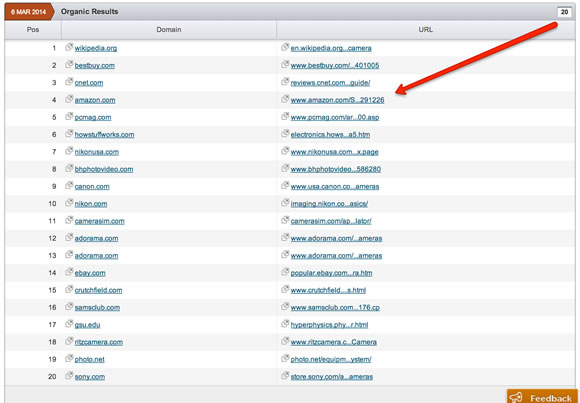580x403 pixels.
Task: Open external icon beside electronics.hows URL
Action: [x=285, y=134]
